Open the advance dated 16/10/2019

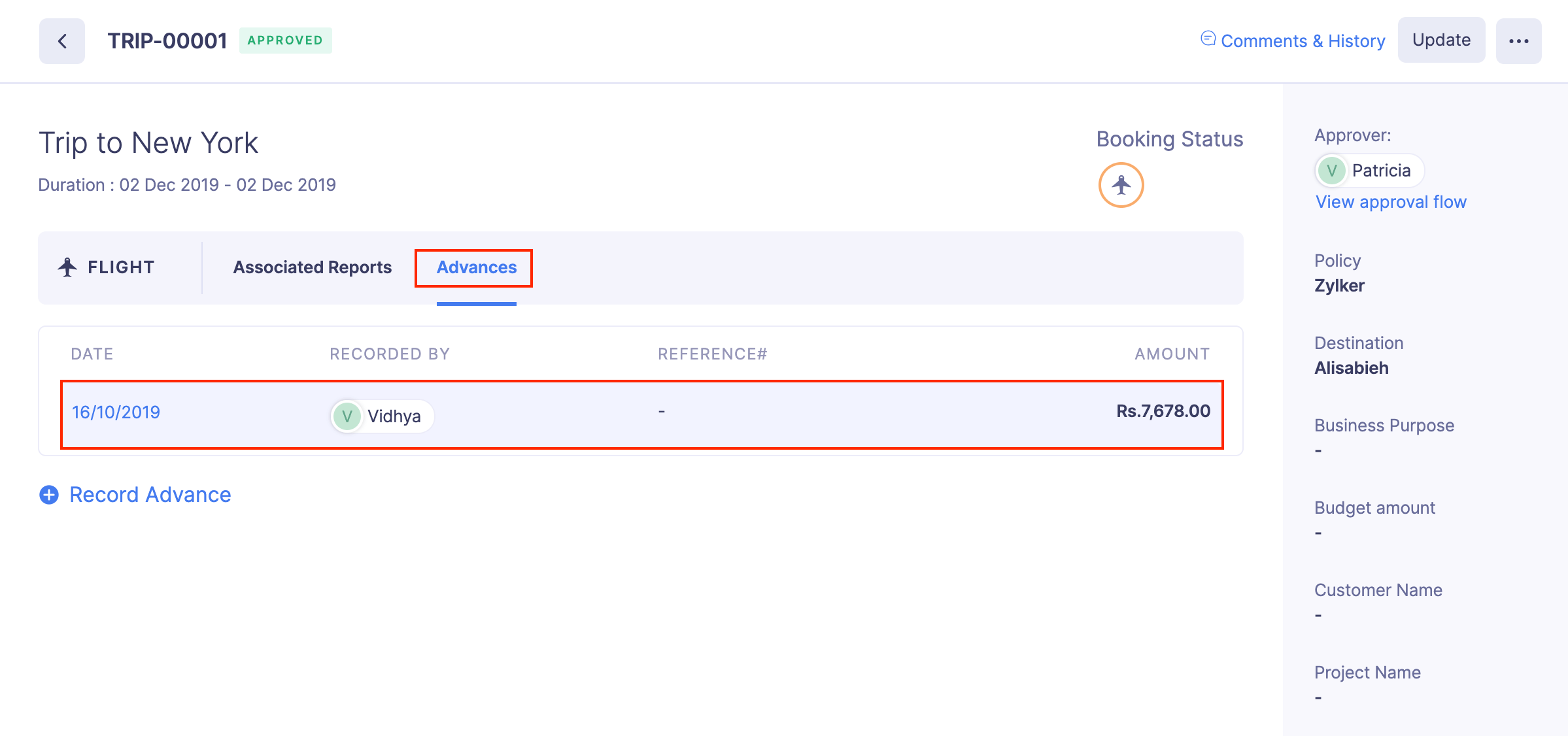[x=116, y=412]
